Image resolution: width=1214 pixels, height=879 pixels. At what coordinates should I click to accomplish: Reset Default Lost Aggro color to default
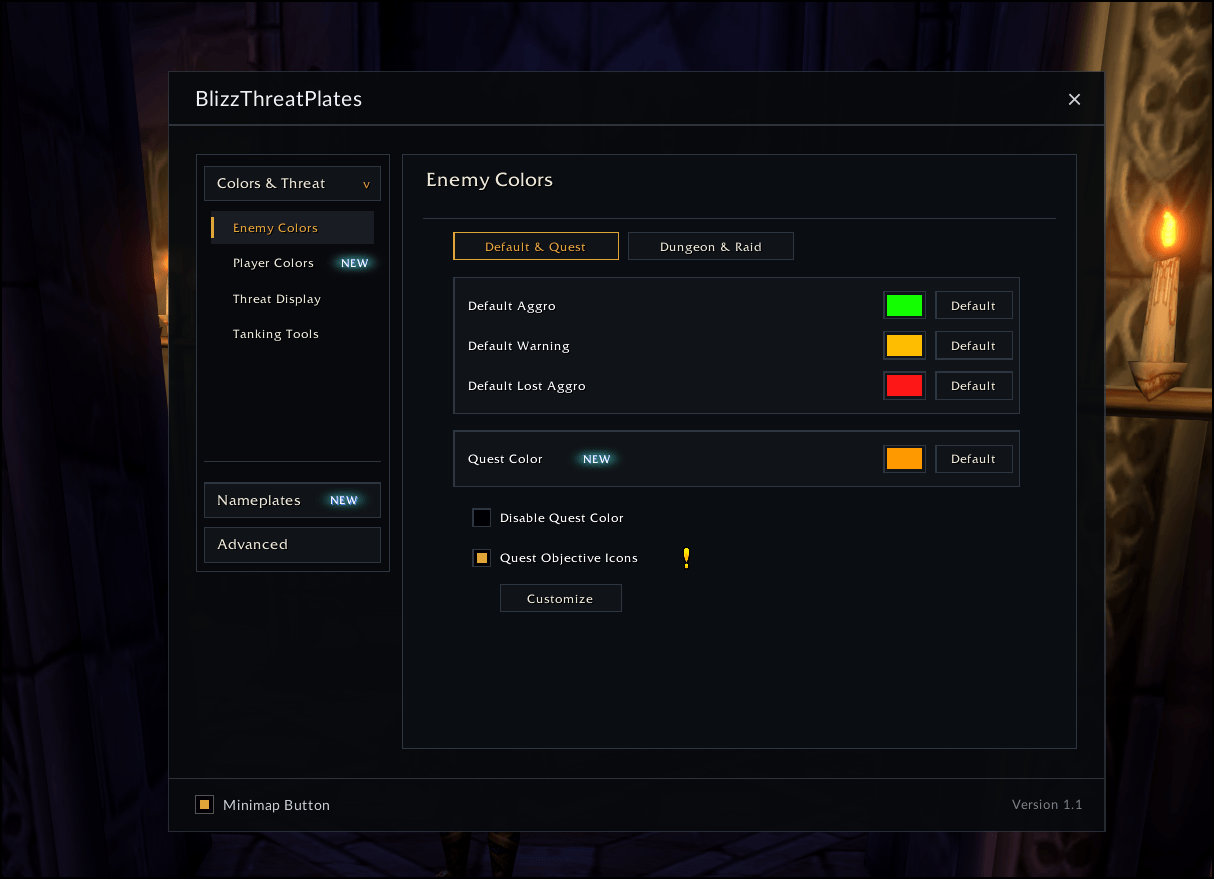click(973, 386)
